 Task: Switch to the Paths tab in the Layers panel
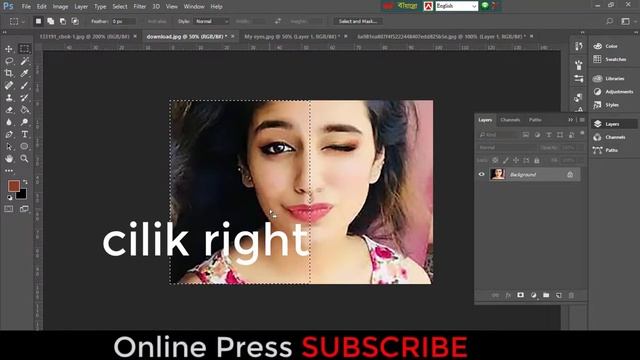click(535, 120)
